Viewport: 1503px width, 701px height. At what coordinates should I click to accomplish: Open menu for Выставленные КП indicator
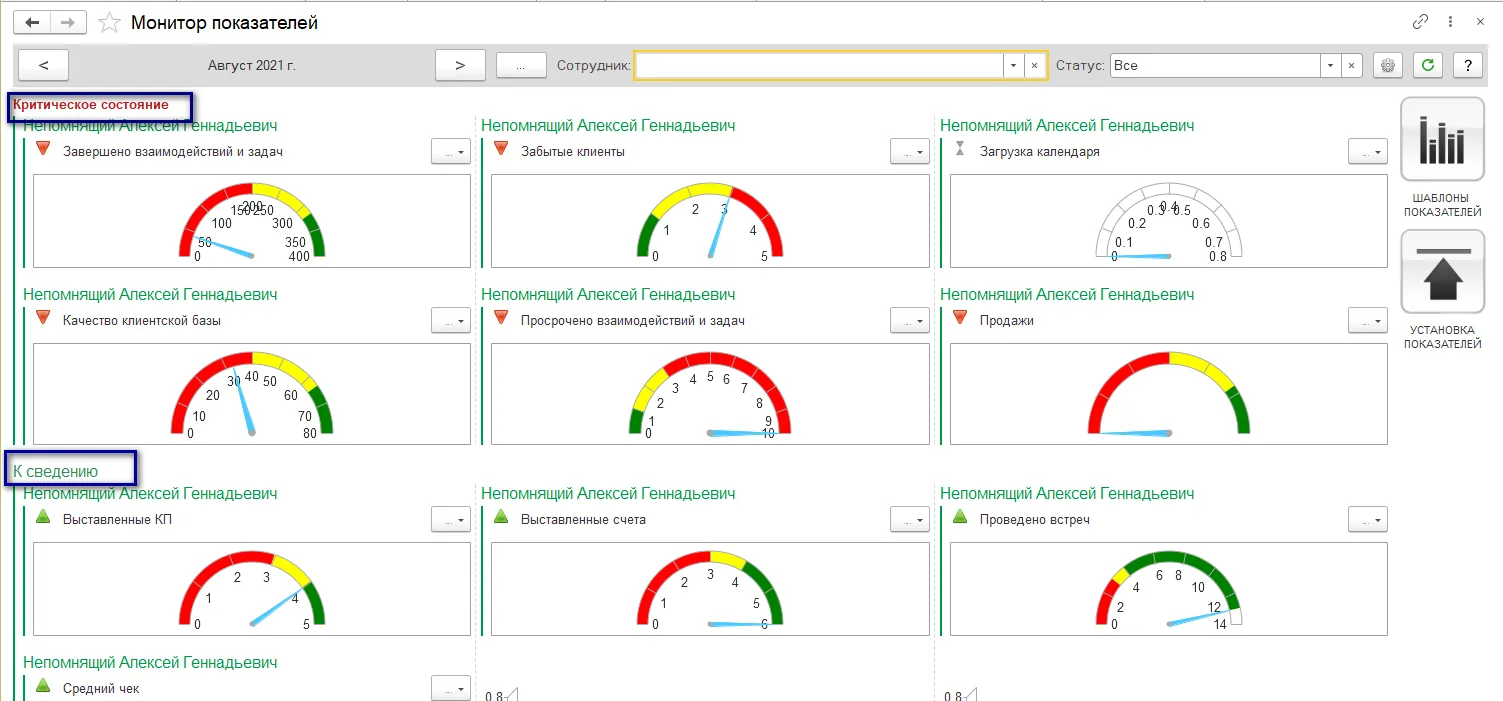pyautogui.click(x=450, y=520)
